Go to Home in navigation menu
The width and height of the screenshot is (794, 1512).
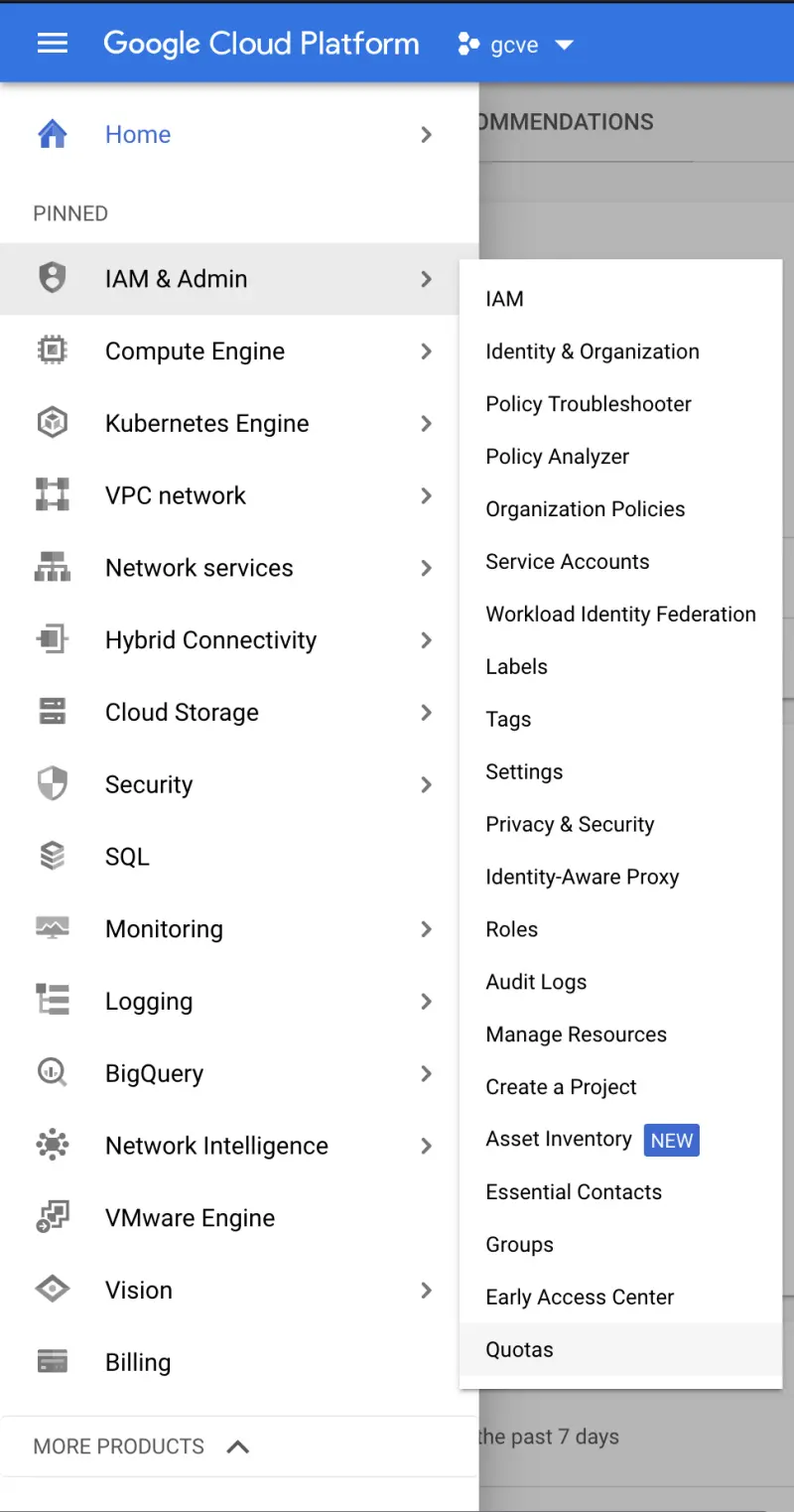tap(138, 135)
